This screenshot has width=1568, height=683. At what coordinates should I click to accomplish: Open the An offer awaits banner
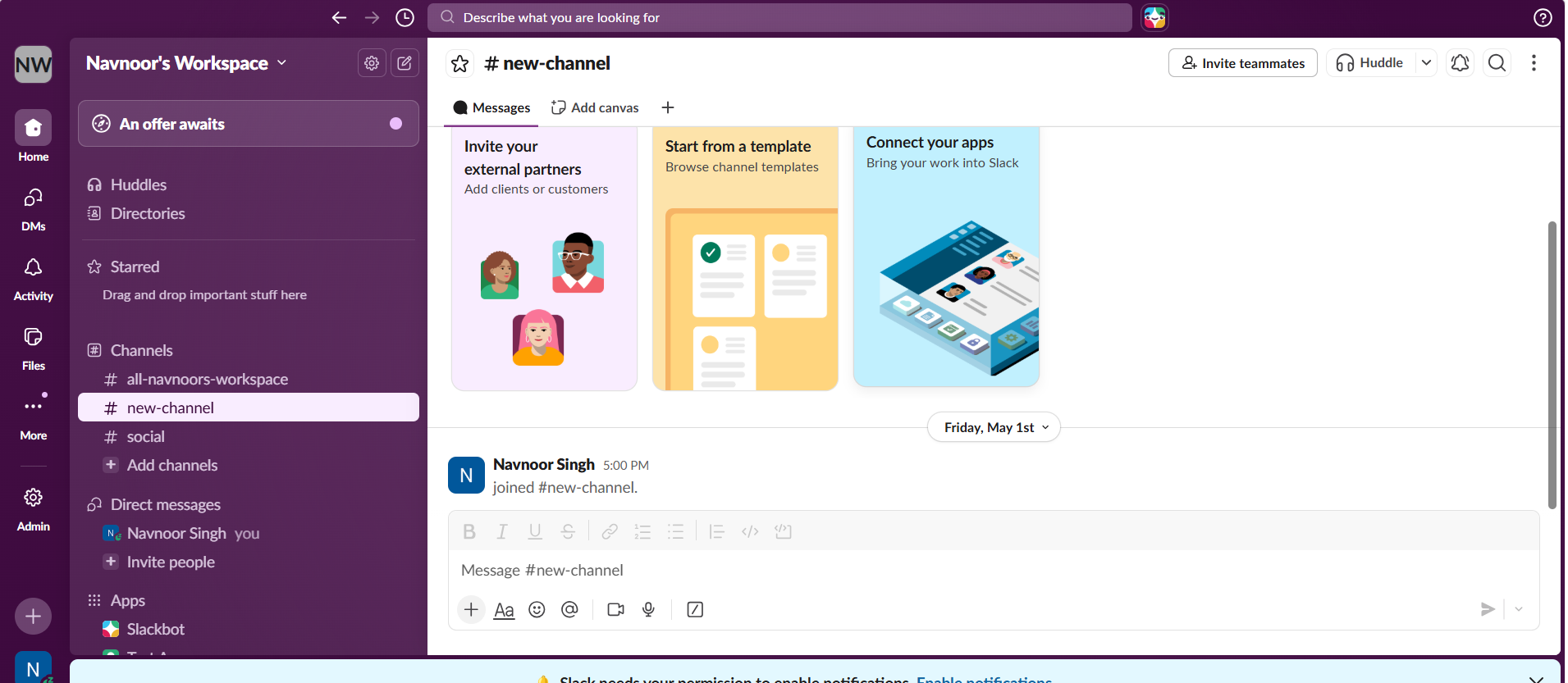(x=249, y=124)
